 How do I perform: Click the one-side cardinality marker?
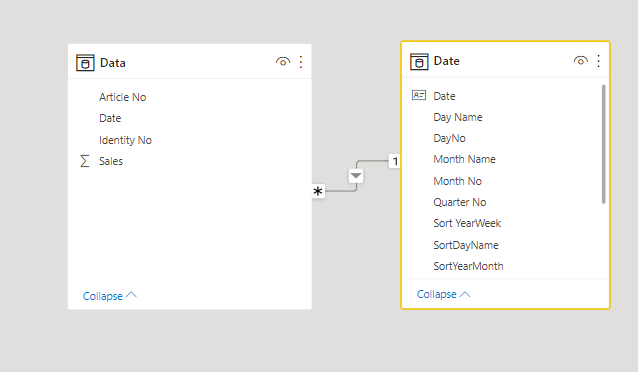(x=395, y=161)
